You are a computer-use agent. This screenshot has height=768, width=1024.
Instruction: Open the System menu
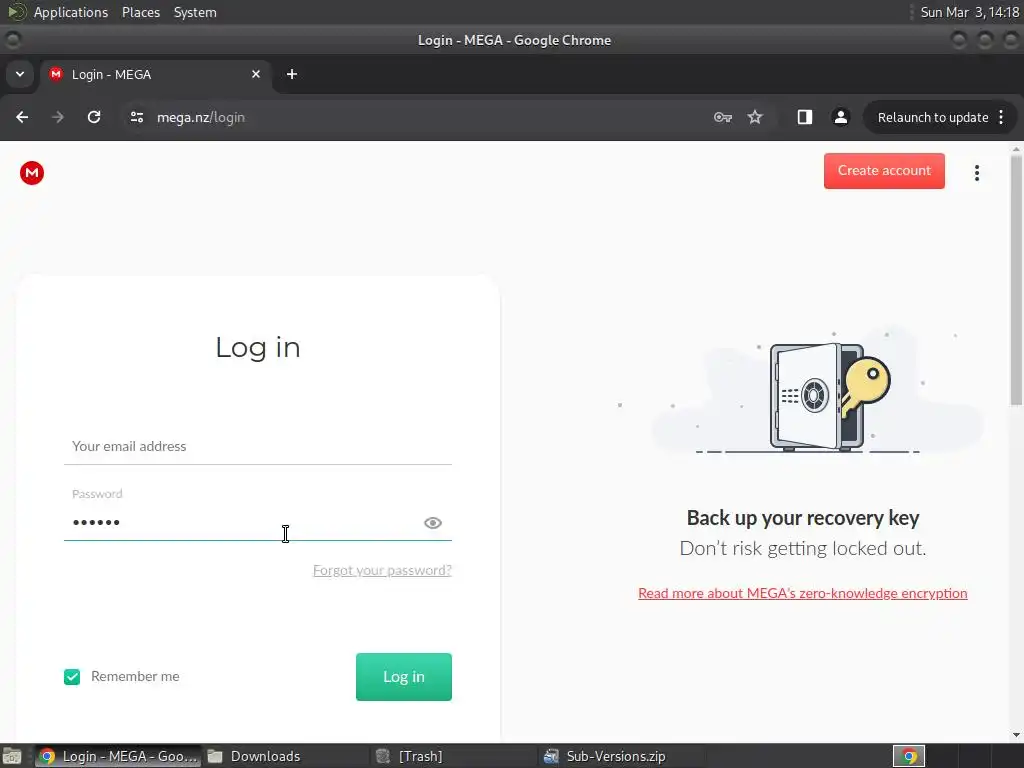[195, 12]
